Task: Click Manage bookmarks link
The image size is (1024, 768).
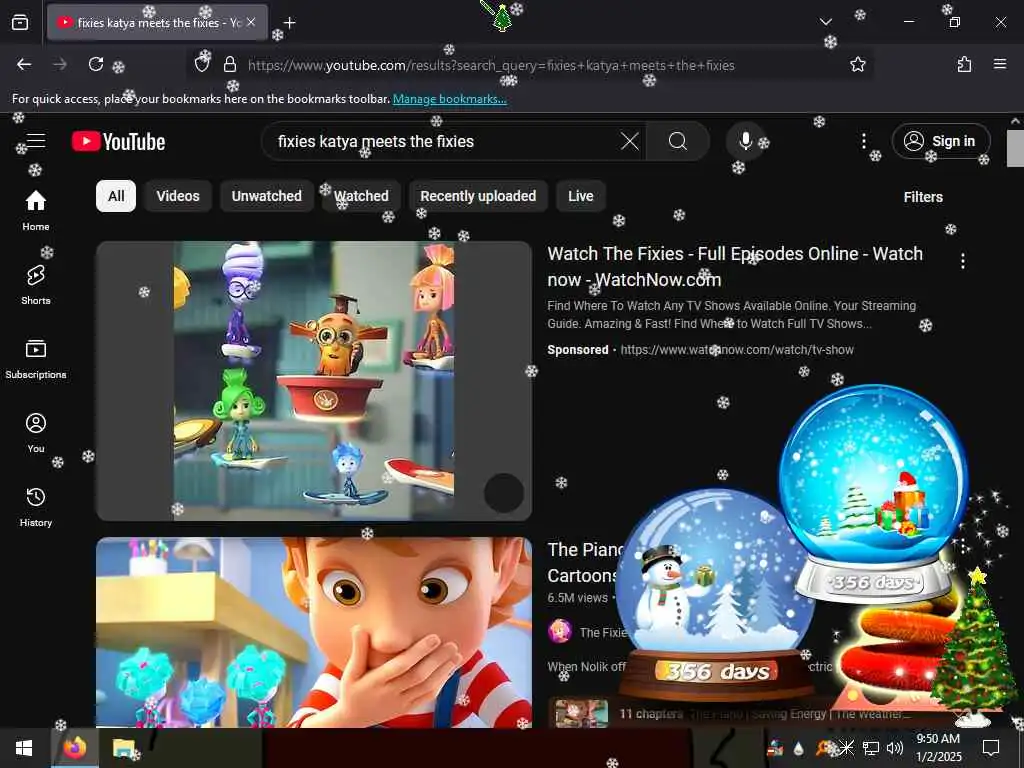Action: pyautogui.click(x=449, y=99)
